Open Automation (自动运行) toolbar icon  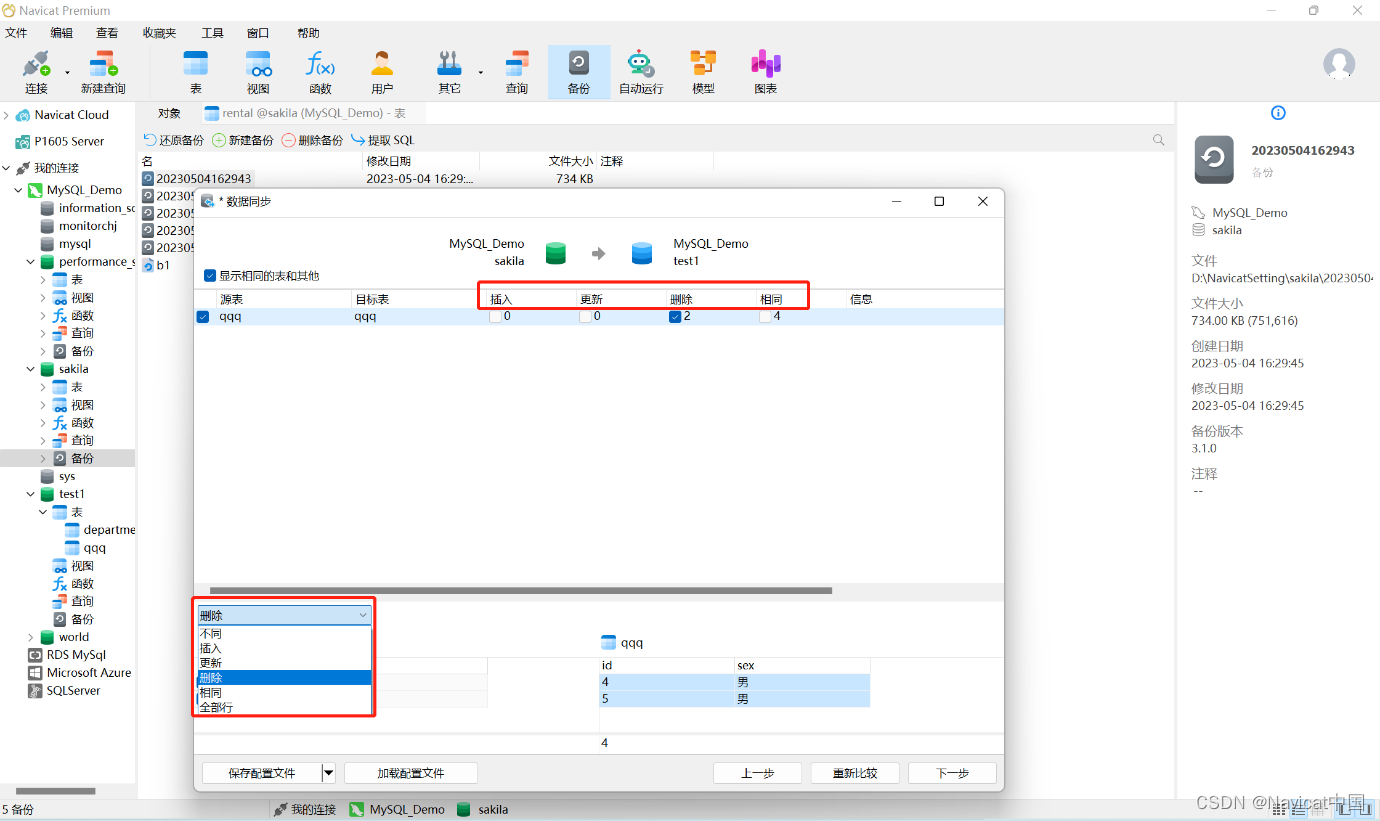pyautogui.click(x=640, y=73)
